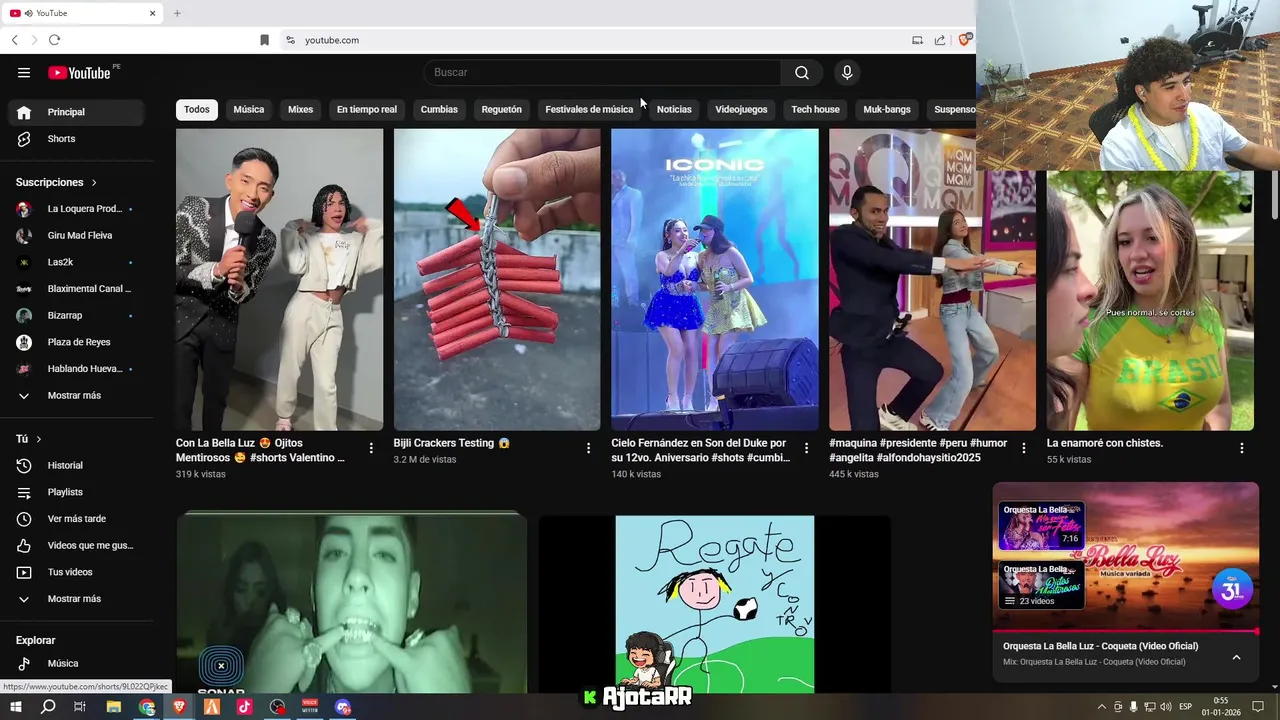This screenshot has width=1280, height=720.
Task: Open the La enamoré con chistes title
Action: 1105,443
